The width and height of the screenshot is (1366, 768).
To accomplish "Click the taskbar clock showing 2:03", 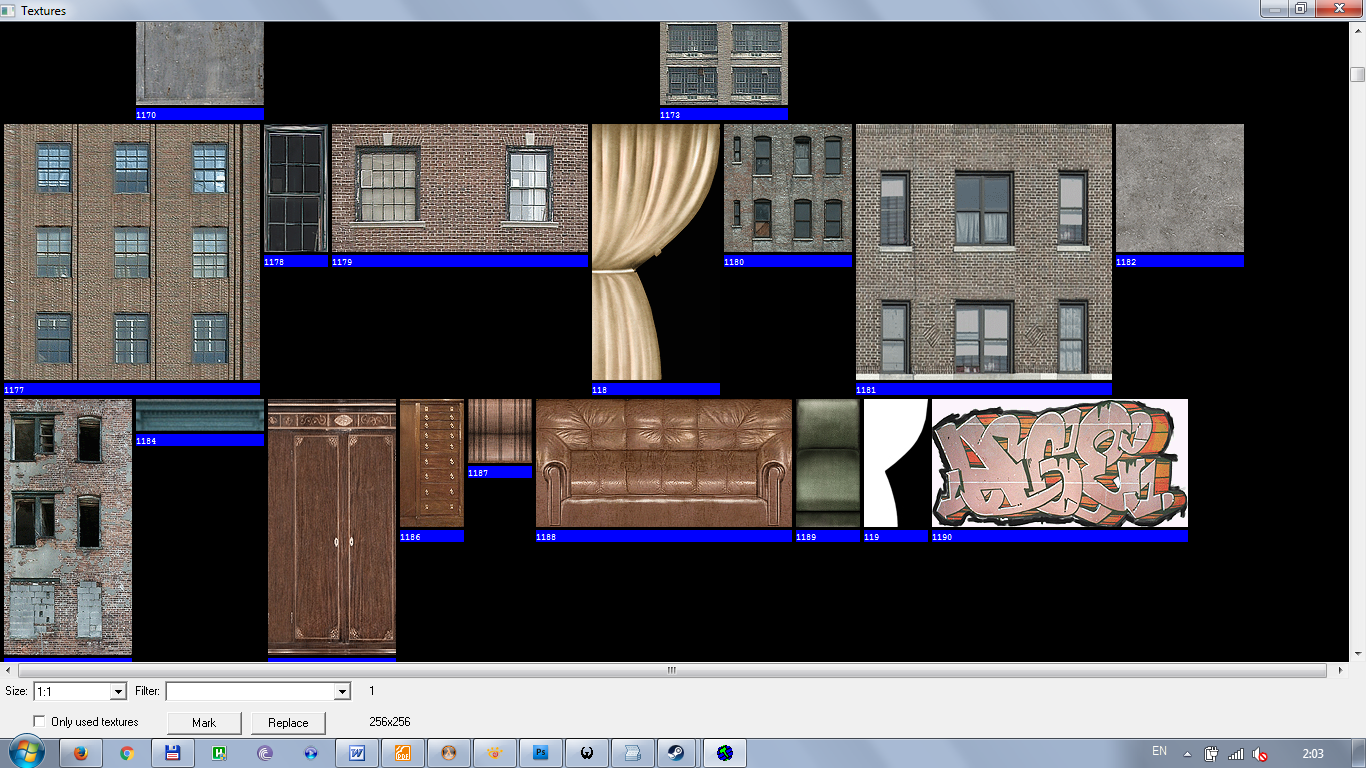I will click(1313, 754).
